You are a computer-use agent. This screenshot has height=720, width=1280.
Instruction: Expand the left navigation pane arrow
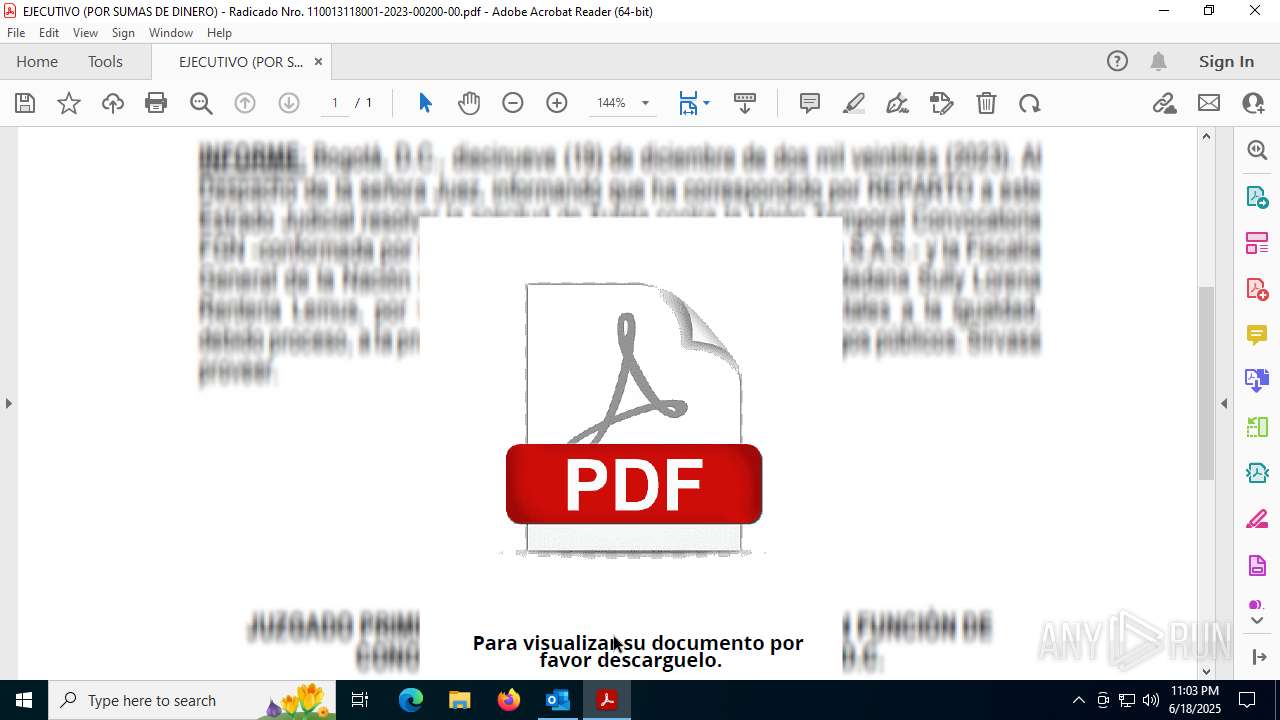8,403
